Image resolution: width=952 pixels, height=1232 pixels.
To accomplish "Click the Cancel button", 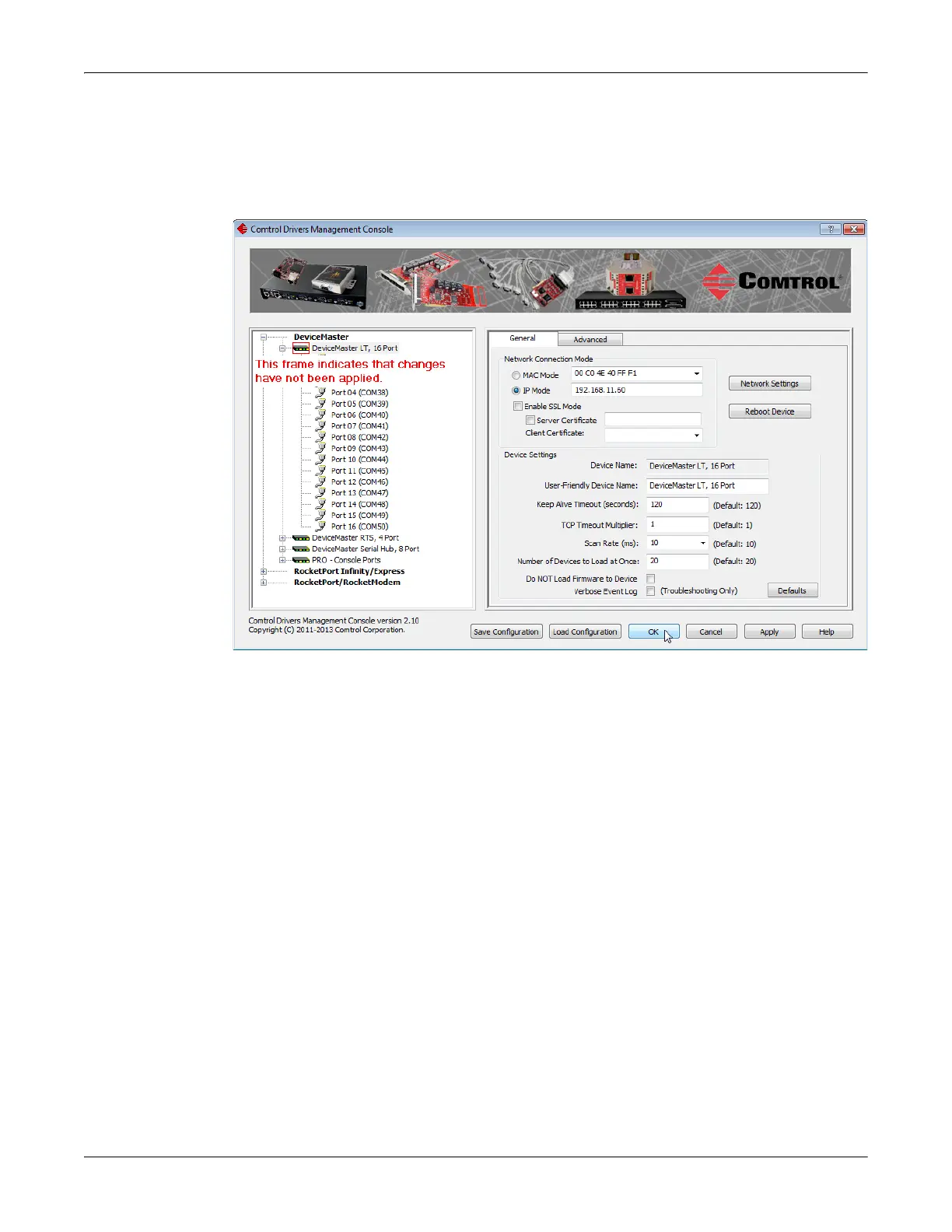I will click(x=711, y=632).
